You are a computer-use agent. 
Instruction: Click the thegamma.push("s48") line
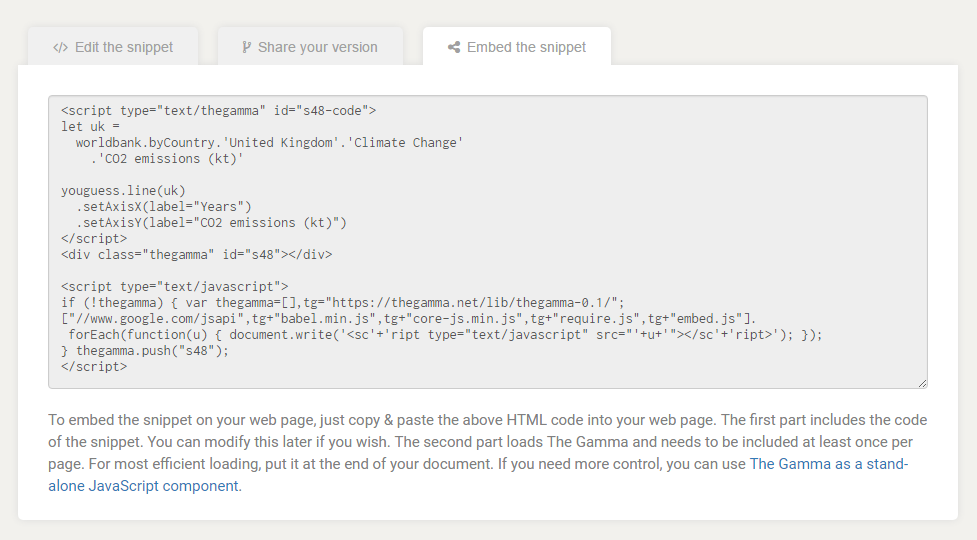click(x=145, y=351)
